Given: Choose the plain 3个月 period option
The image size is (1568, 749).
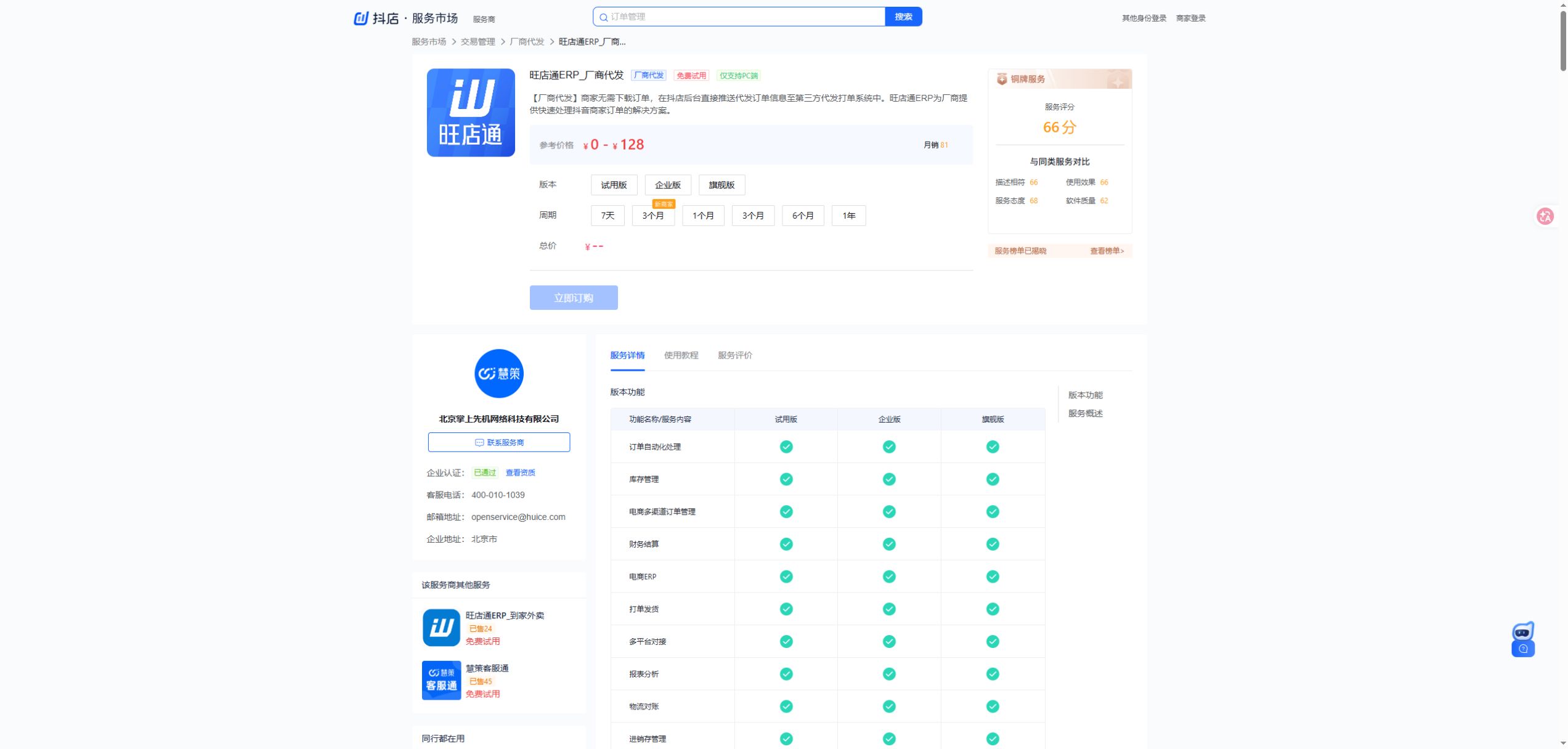Looking at the screenshot, I should click(x=753, y=216).
